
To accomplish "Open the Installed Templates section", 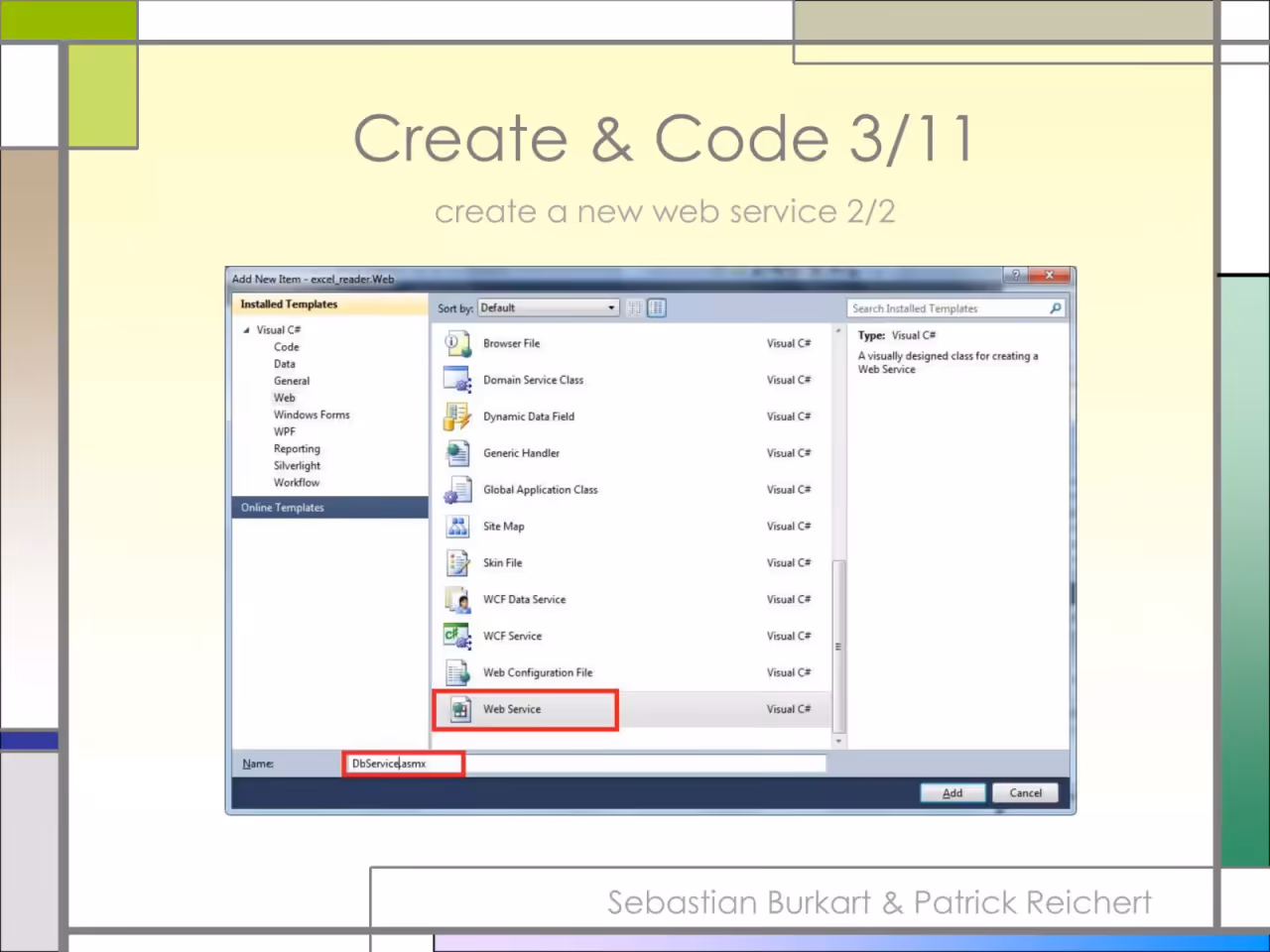I will (x=330, y=304).
